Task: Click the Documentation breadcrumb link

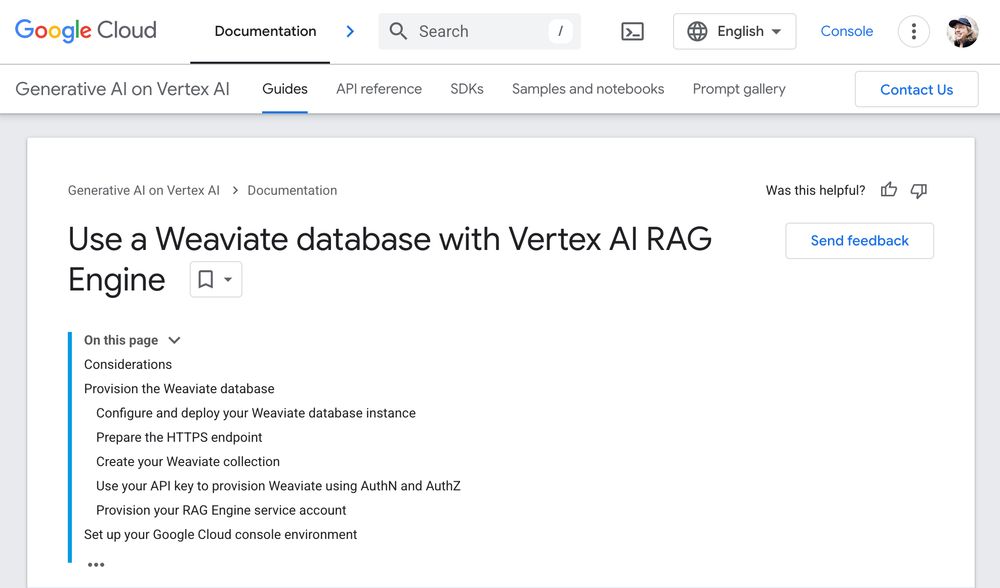Action: coord(292,191)
